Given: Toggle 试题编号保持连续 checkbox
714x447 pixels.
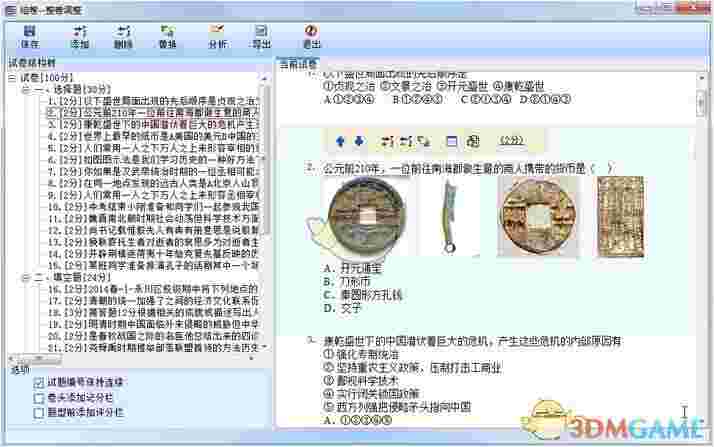Looking at the screenshot, I should coord(39,382).
